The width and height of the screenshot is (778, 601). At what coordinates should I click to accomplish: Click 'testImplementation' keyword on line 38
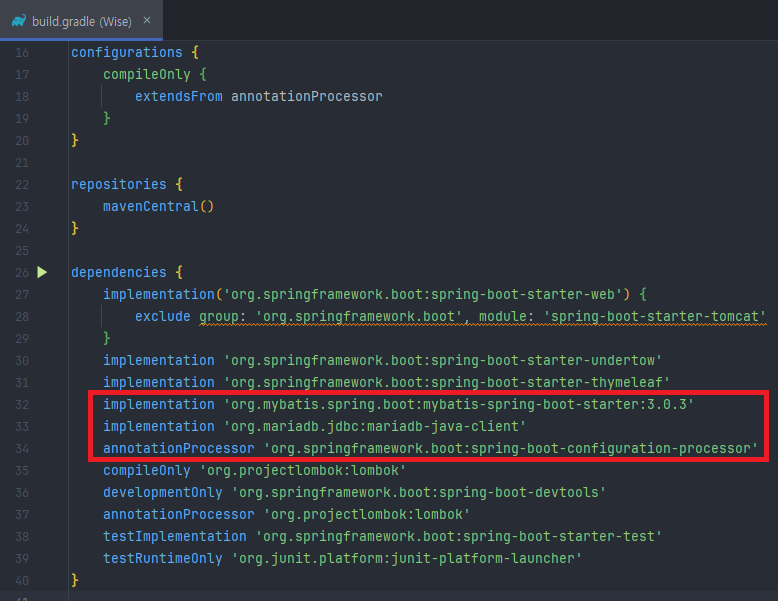[x=175, y=536]
